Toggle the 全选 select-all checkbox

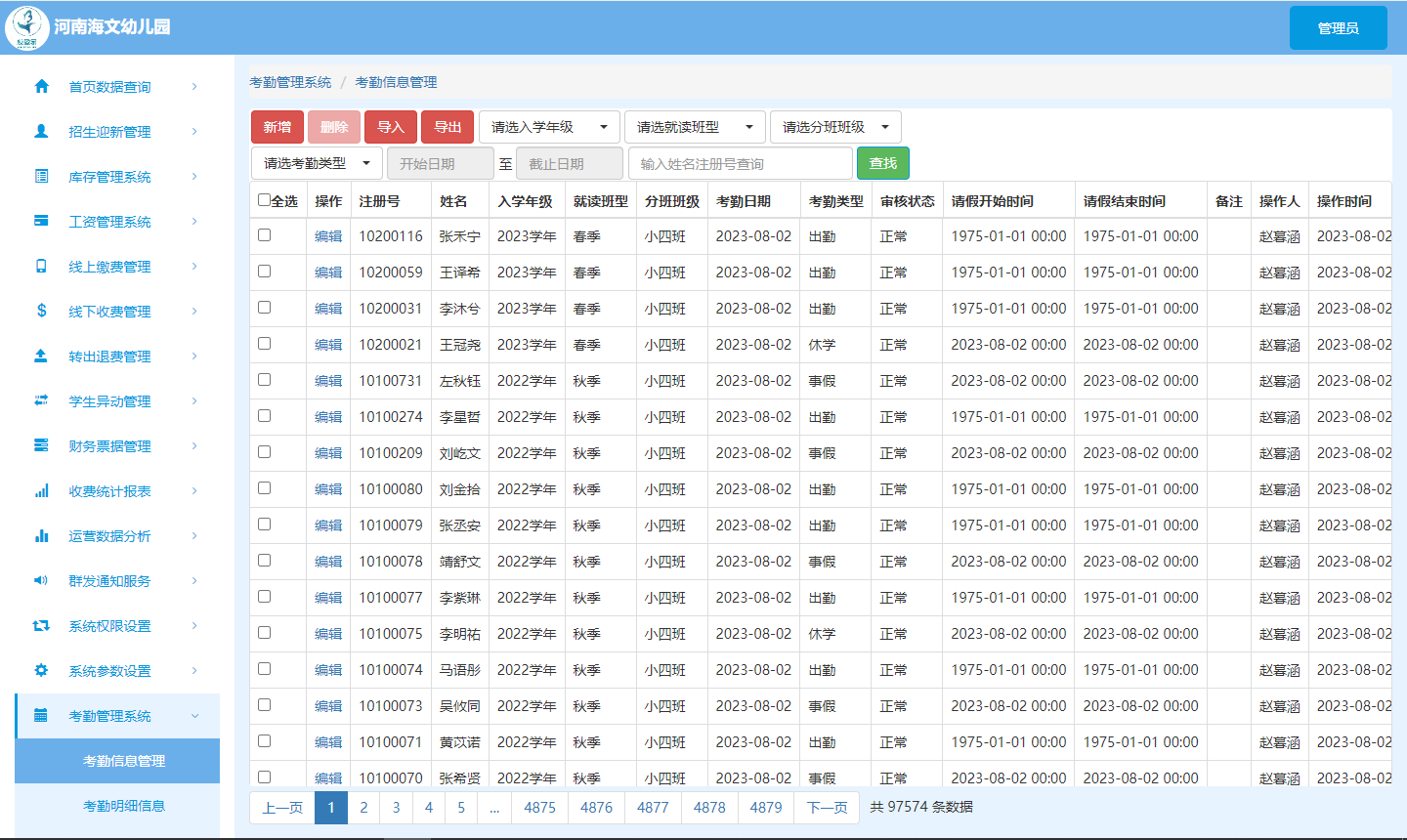coord(264,200)
